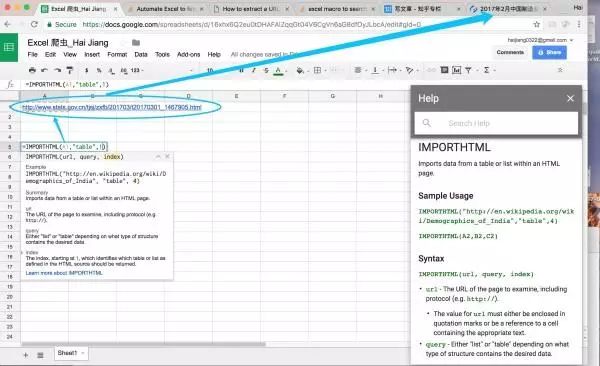Toggle strikethrough formatting
Image resolution: width=600 pixels, height=366 pixels.
coord(266,70)
